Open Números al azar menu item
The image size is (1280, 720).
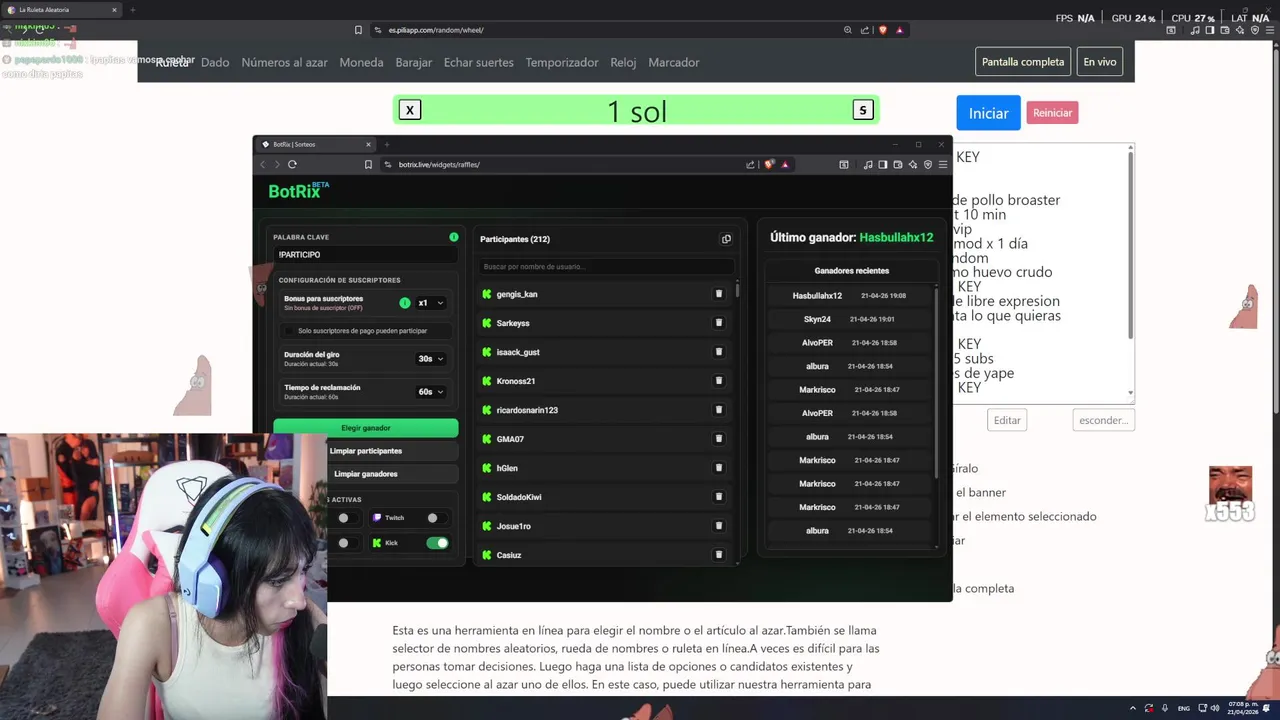coord(284,62)
